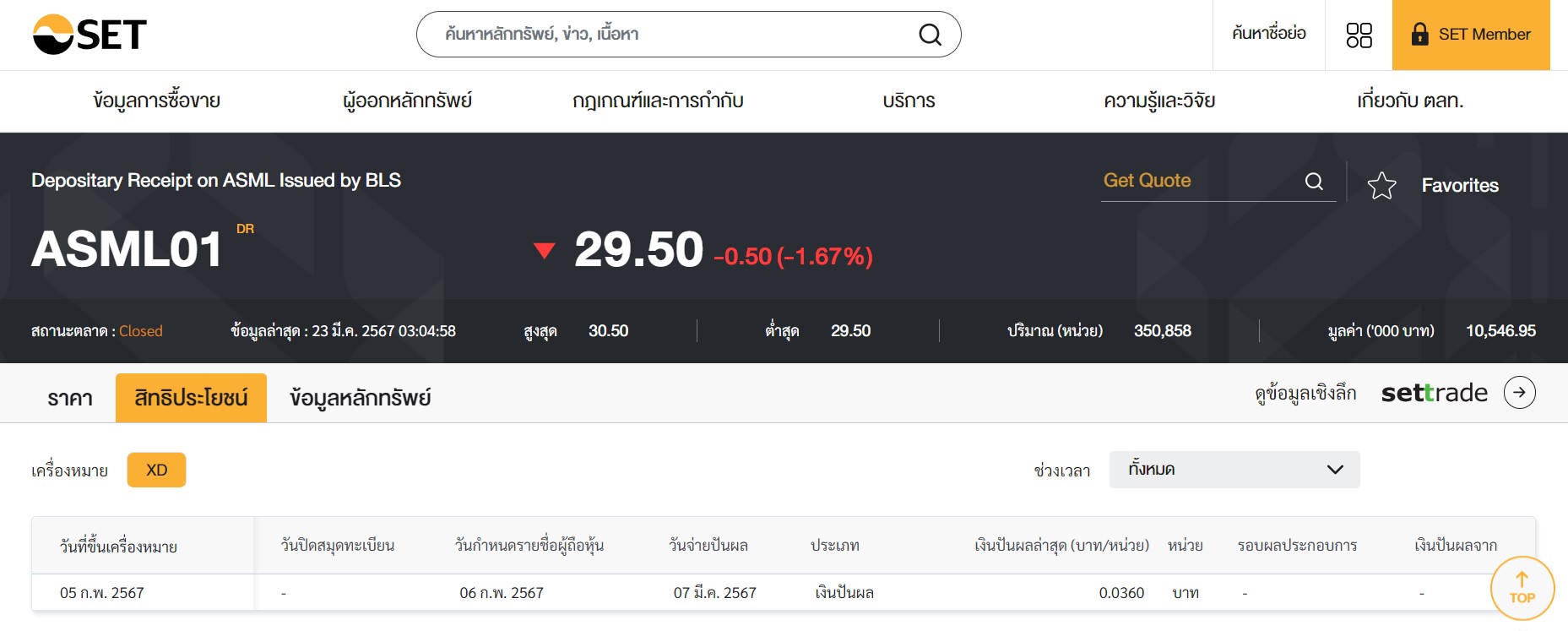Viewport: 1568px width, 631px height.
Task: Open the เกี่ยวกับ ตลท. menu
Action: pos(1410,101)
